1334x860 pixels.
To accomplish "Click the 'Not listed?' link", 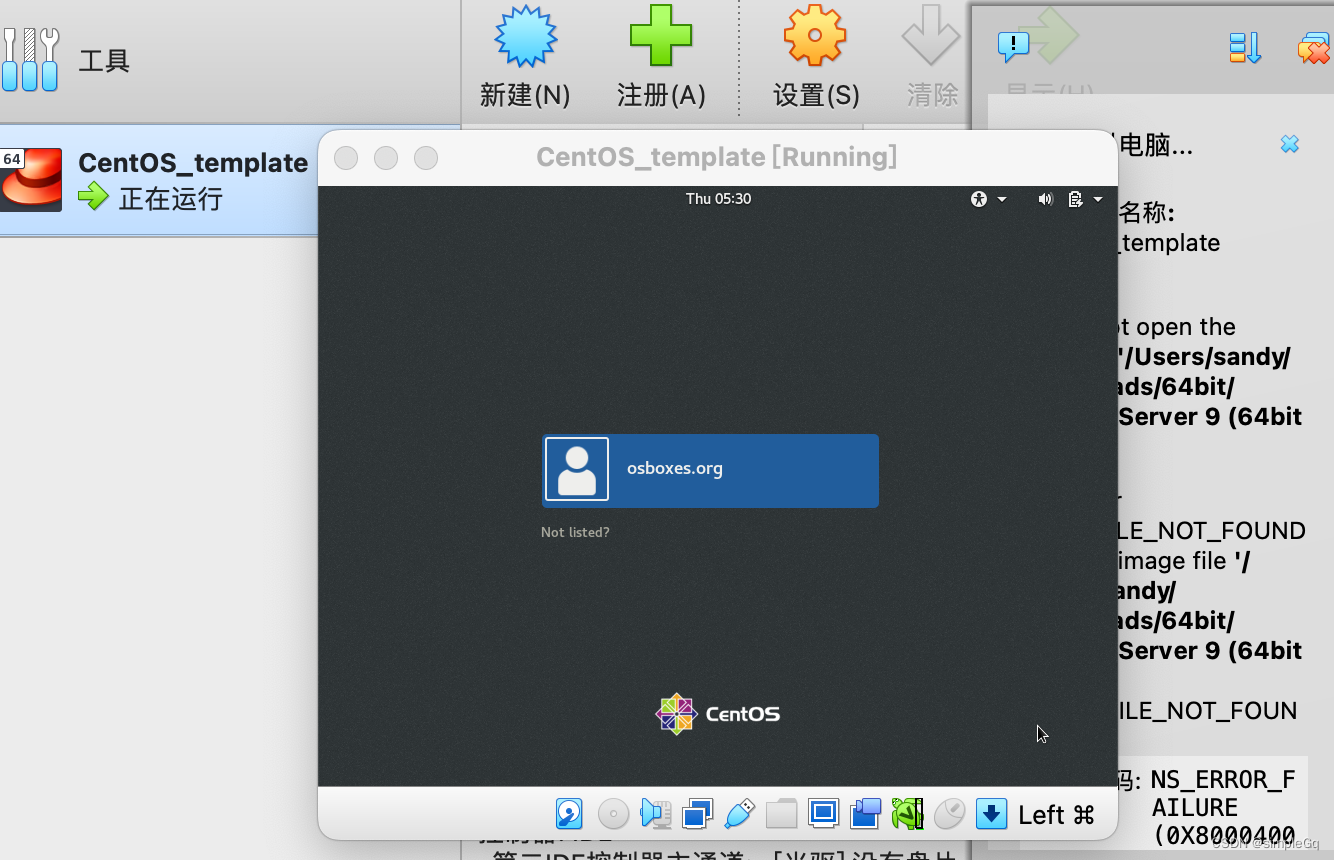I will pos(575,532).
